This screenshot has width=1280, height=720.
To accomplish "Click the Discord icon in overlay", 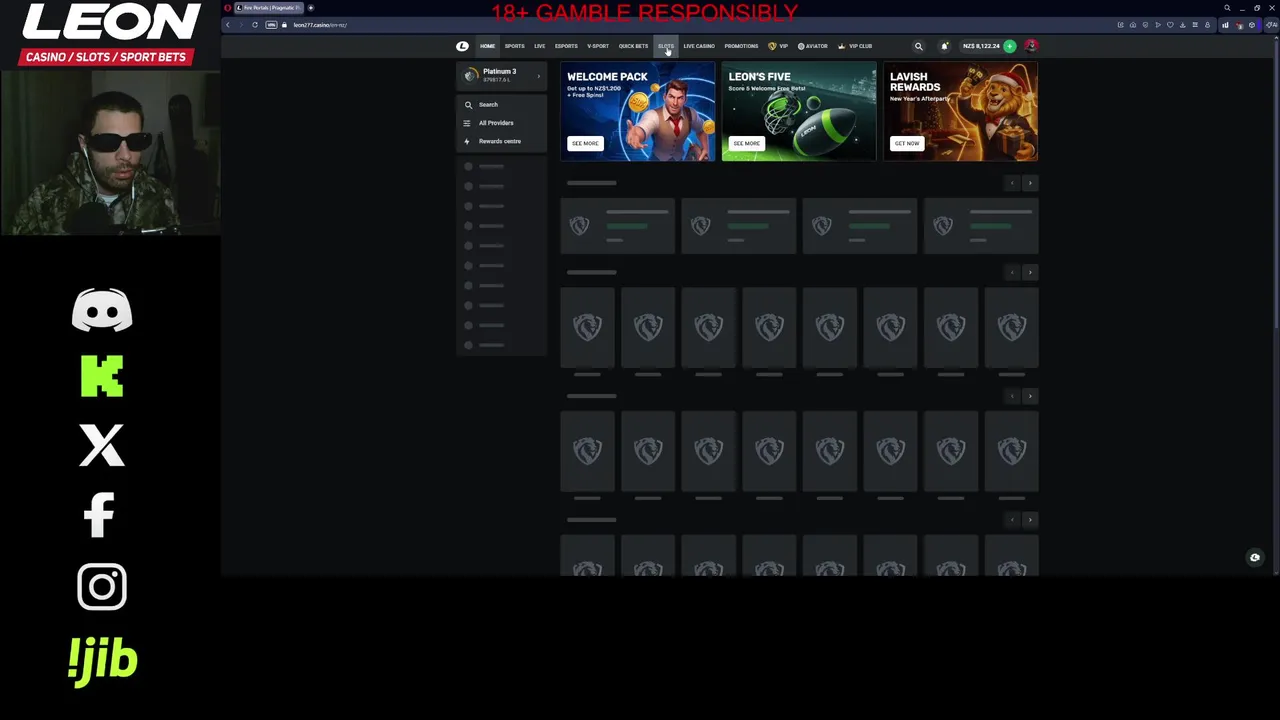I will pyautogui.click(x=102, y=310).
